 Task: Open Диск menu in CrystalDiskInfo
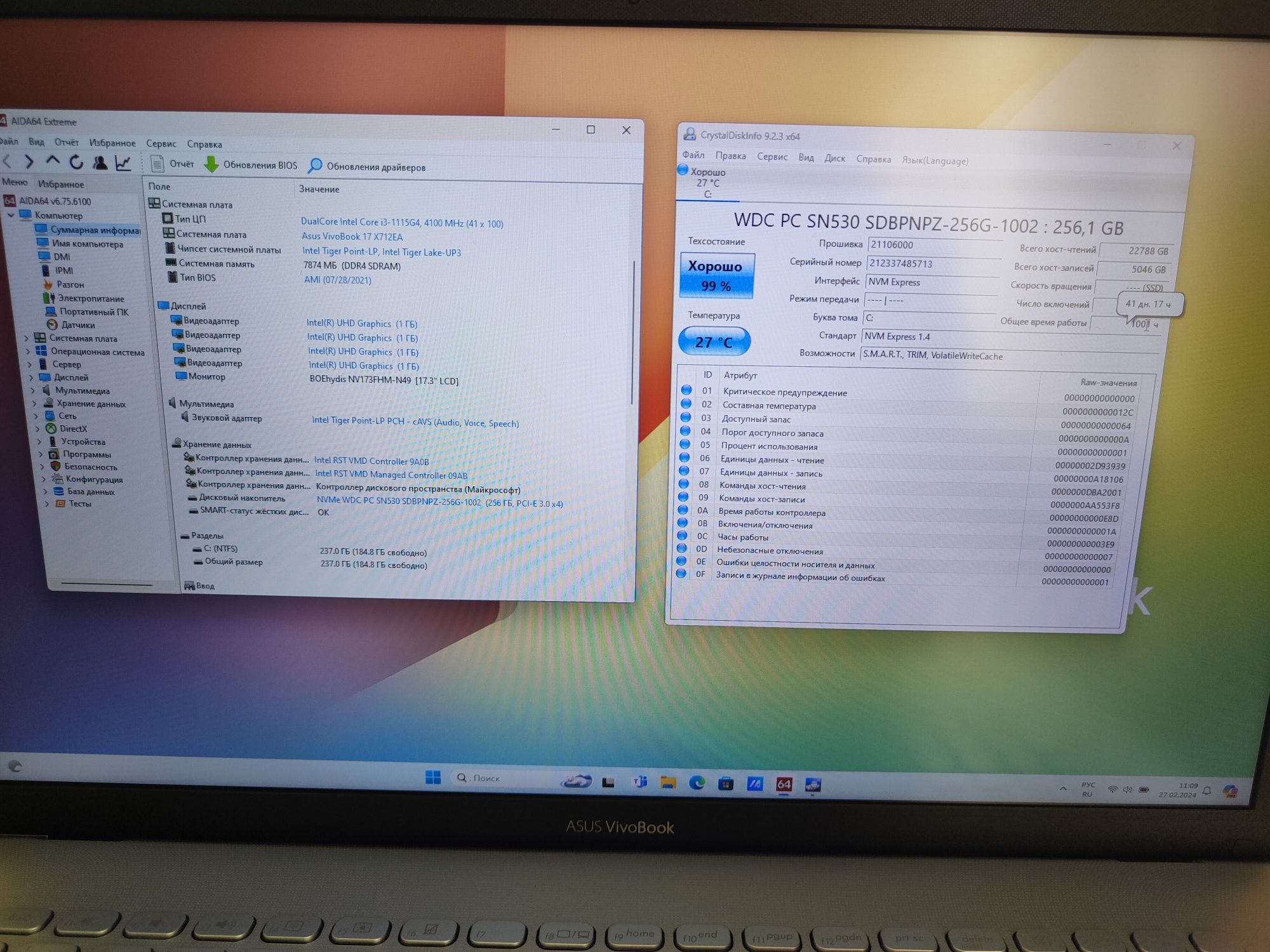(834, 158)
